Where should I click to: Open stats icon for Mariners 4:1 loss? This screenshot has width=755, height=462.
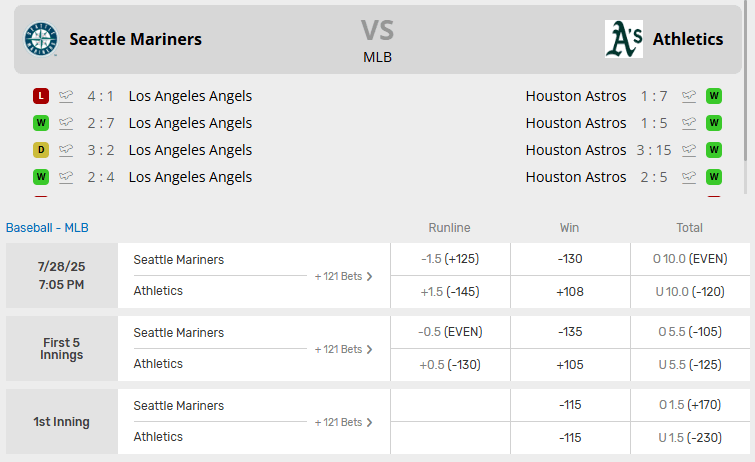66,97
